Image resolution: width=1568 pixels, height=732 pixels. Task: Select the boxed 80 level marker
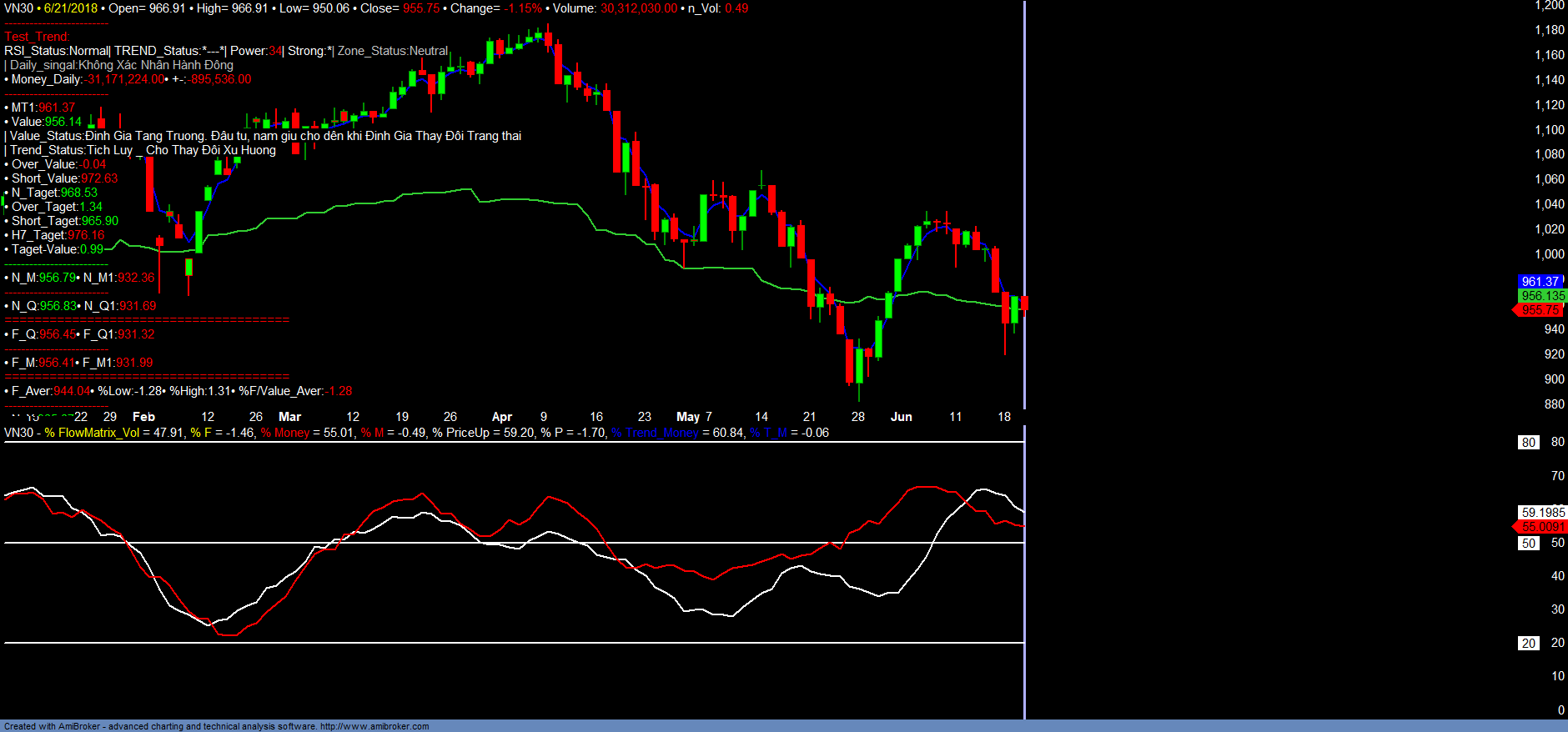pos(1528,443)
